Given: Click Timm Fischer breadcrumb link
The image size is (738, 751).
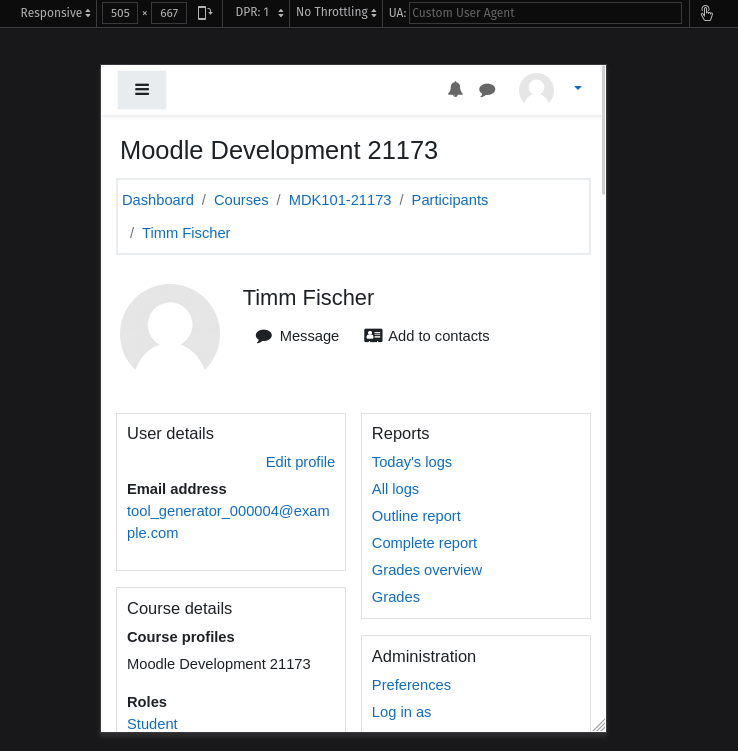Looking at the screenshot, I should coord(186,233).
